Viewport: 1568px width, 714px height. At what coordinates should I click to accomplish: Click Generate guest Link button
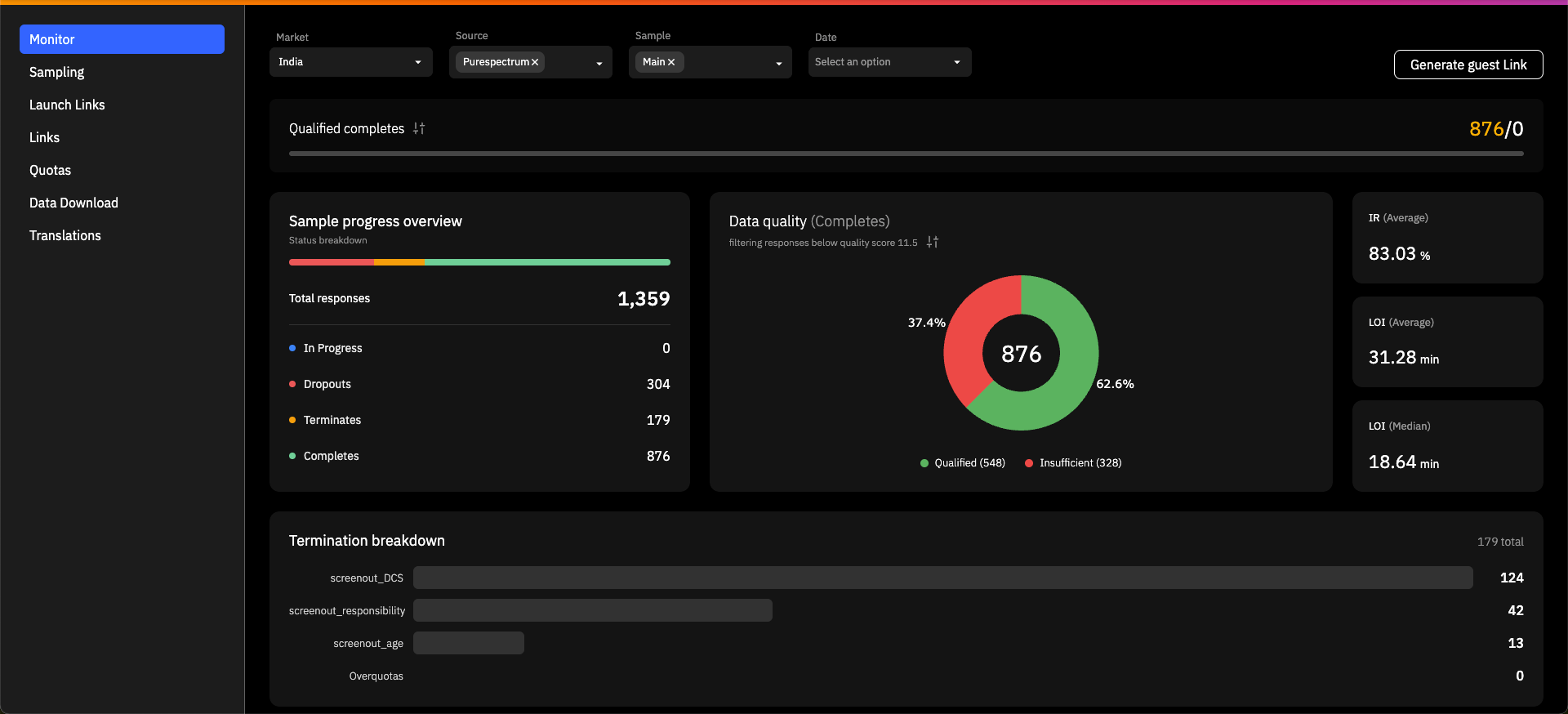(x=1468, y=65)
